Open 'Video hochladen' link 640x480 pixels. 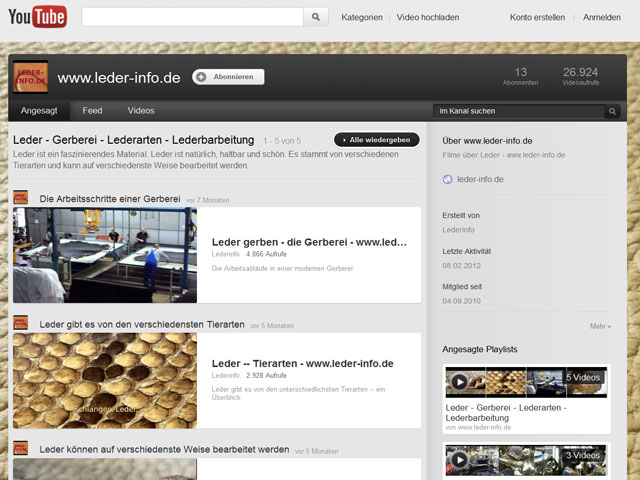pos(428,17)
